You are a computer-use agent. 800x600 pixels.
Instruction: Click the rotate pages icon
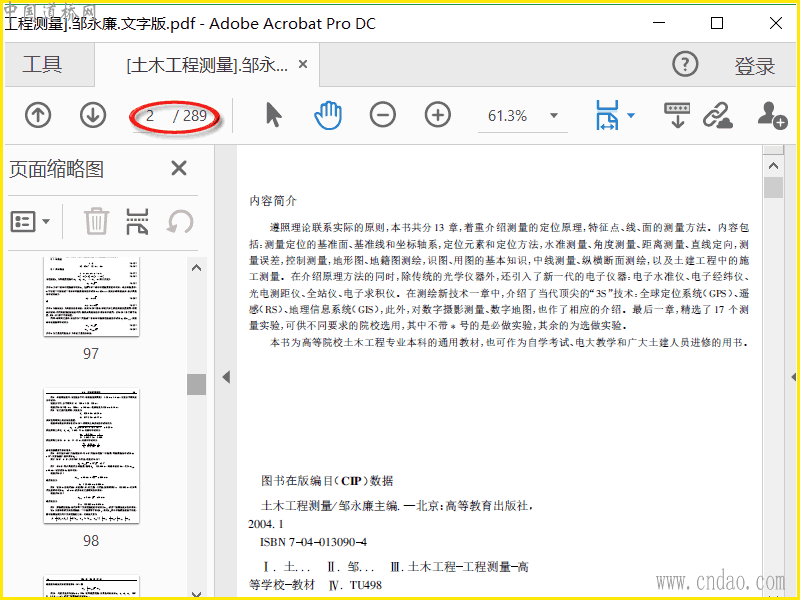click(181, 221)
